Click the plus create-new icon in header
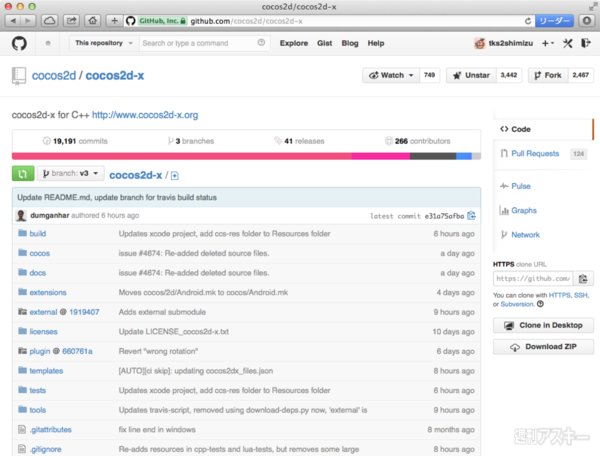The image size is (600, 456). 548,43
